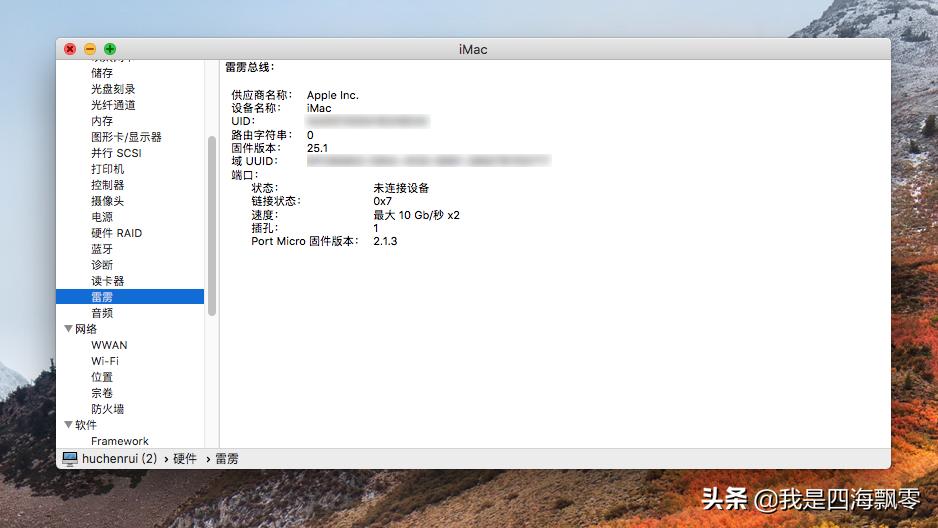Image resolution: width=938 pixels, height=528 pixels.
Task: Click Port Micro firmware value 2.1.3
Action: pos(385,241)
